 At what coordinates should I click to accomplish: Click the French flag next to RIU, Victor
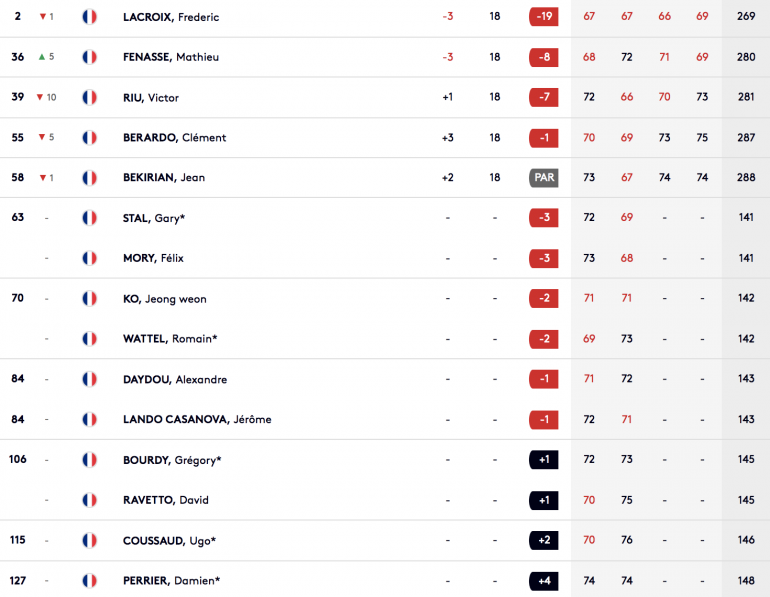coord(89,97)
